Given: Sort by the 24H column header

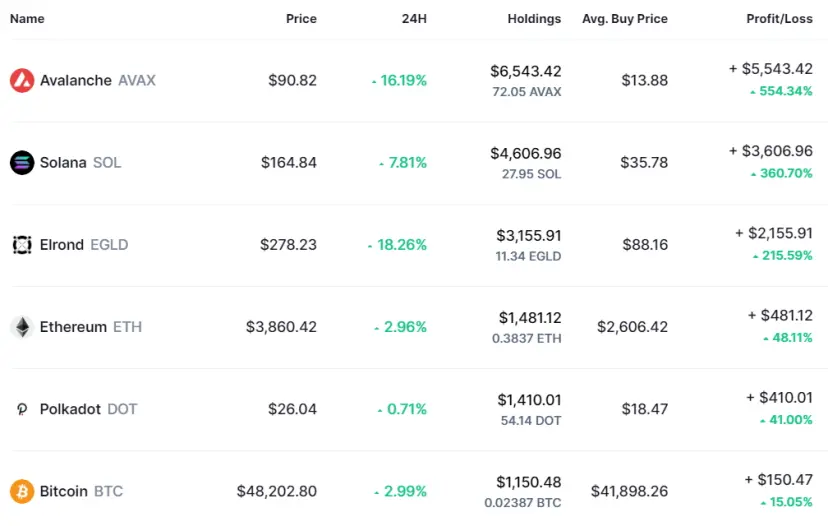Looking at the screenshot, I should click(x=414, y=18).
